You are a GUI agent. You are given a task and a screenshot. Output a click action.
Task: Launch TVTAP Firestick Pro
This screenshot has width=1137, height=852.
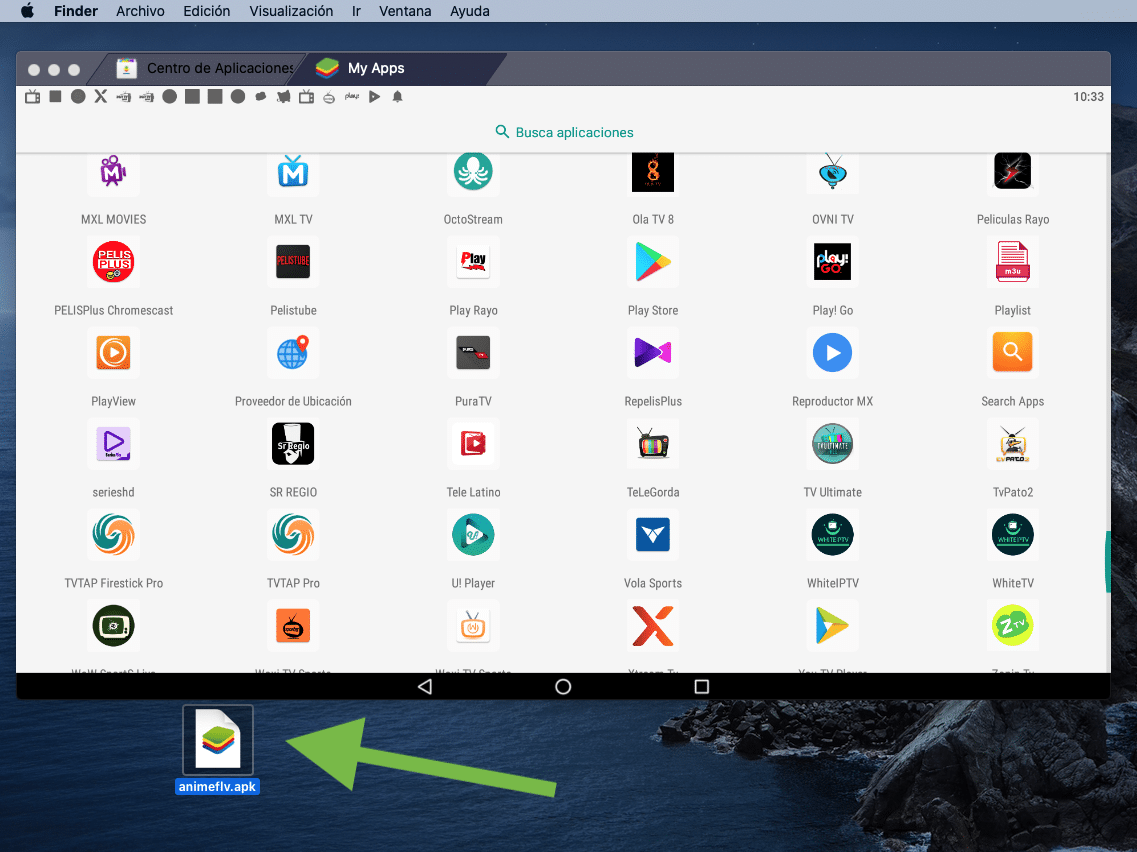(x=113, y=535)
